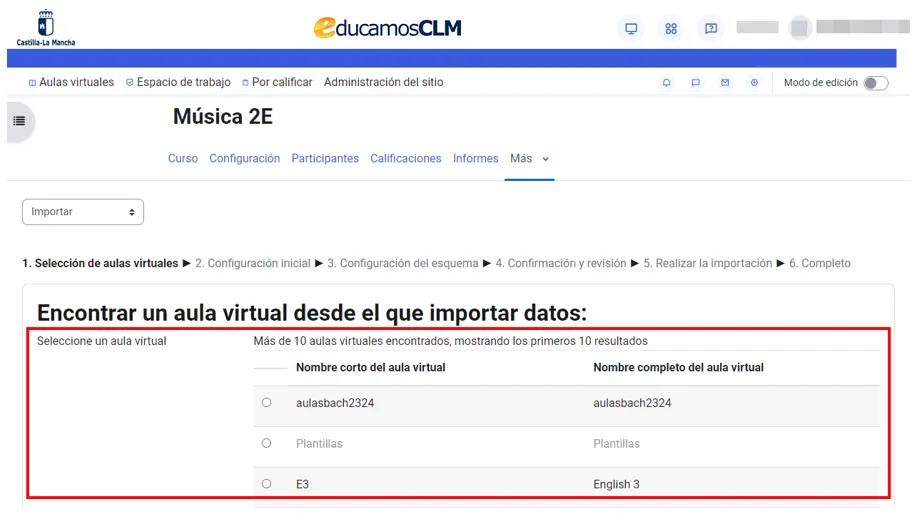921x530 pixels.
Task: Click the Castilla-La Mancha logo
Action: tap(46, 28)
